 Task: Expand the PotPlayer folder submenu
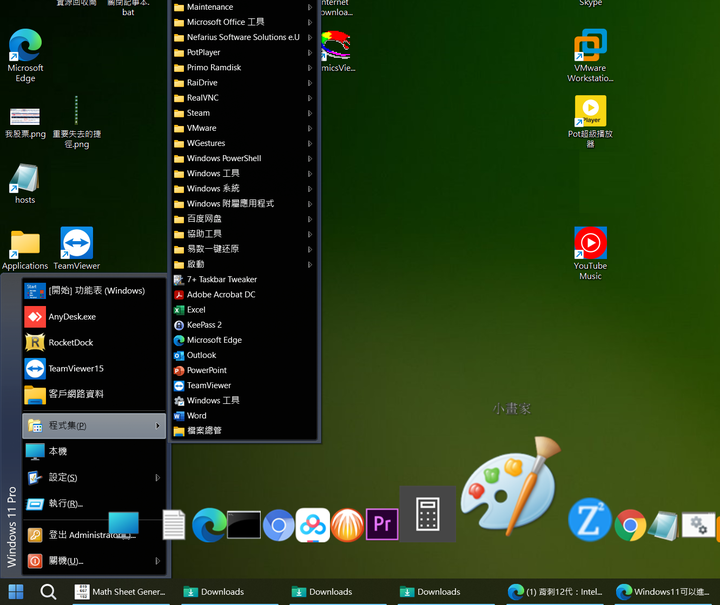point(243,52)
